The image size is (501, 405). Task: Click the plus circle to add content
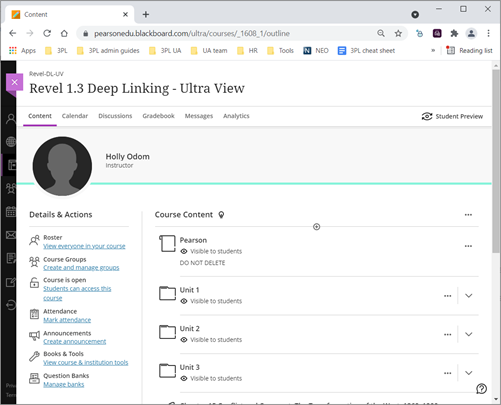[x=317, y=227]
